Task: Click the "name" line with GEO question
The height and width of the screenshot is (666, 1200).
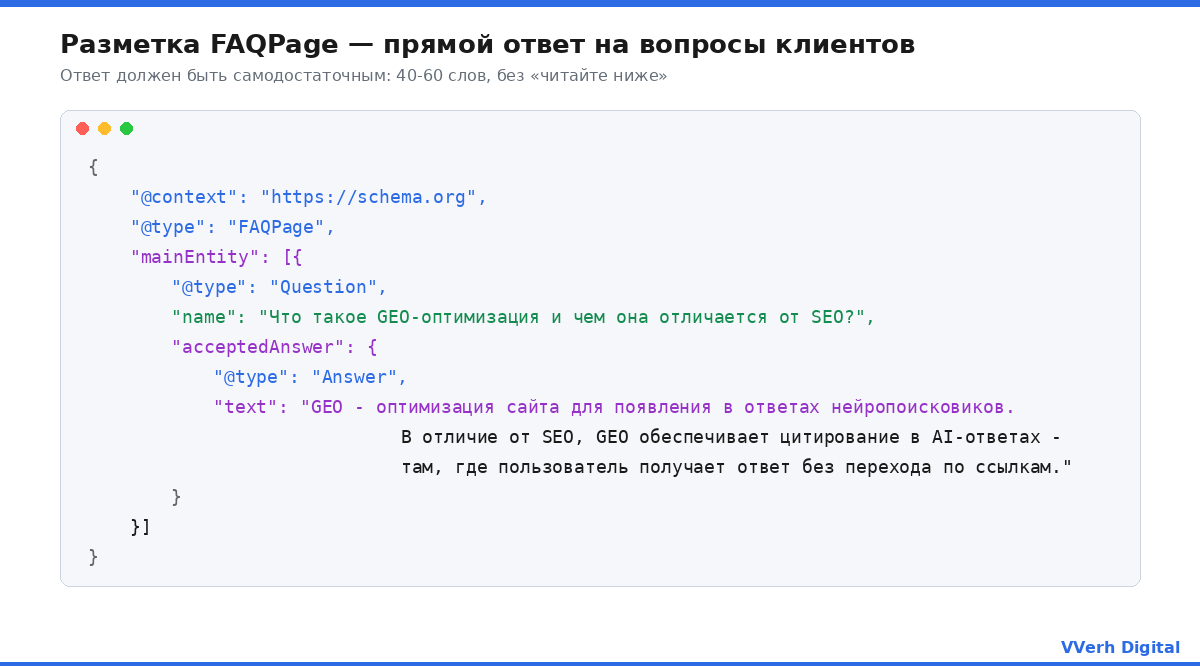Action: [523, 317]
